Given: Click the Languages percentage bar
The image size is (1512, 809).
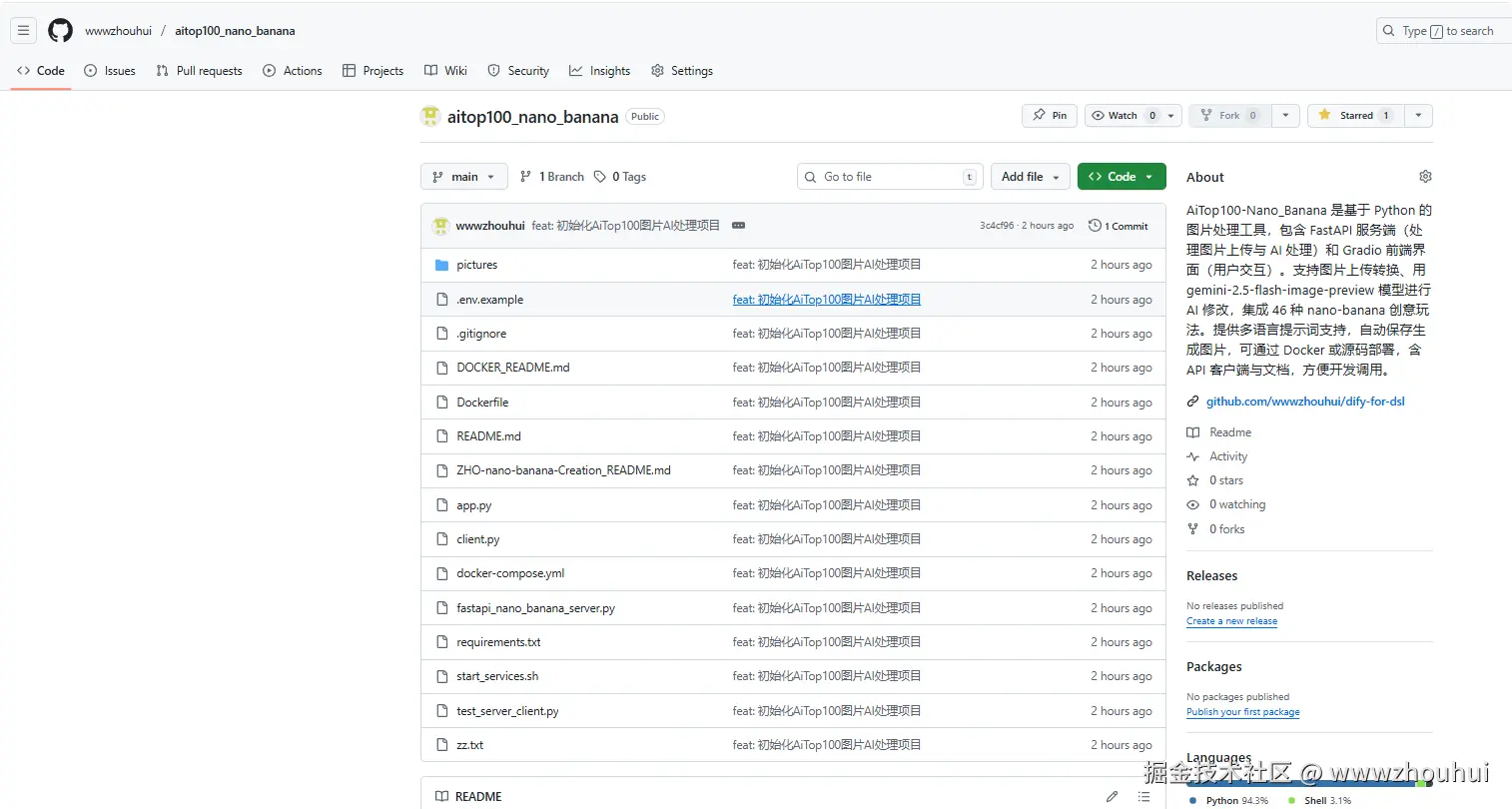Looking at the screenshot, I should pos(1309,783).
